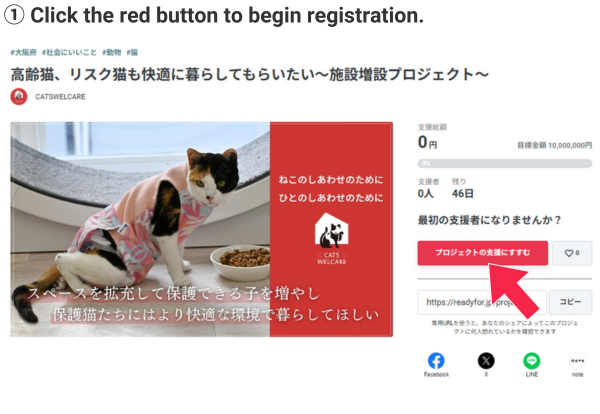This screenshot has width=600, height=414.
Task: Click the red プロジェクトの支援にすすむ button
Action: pyautogui.click(x=483, y=253)
